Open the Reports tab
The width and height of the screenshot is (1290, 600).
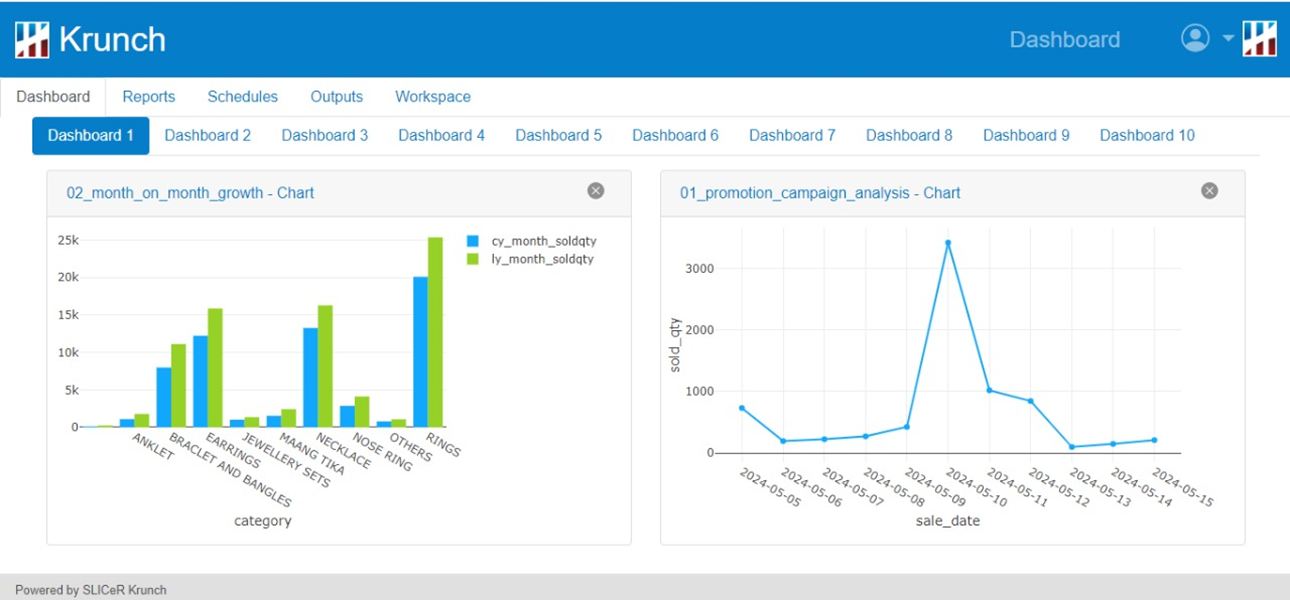tap(149, 97)
